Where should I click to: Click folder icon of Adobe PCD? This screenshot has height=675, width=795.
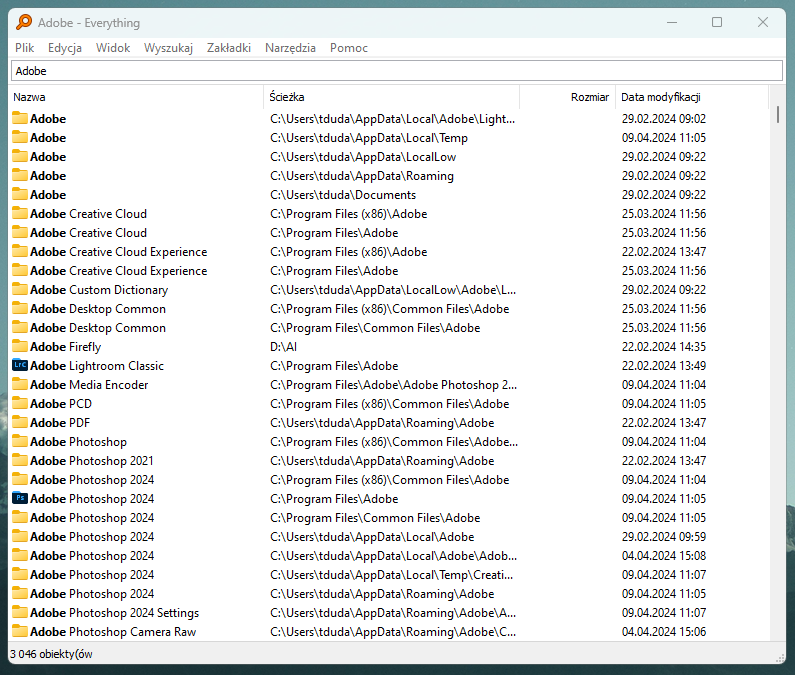point(20,403)
